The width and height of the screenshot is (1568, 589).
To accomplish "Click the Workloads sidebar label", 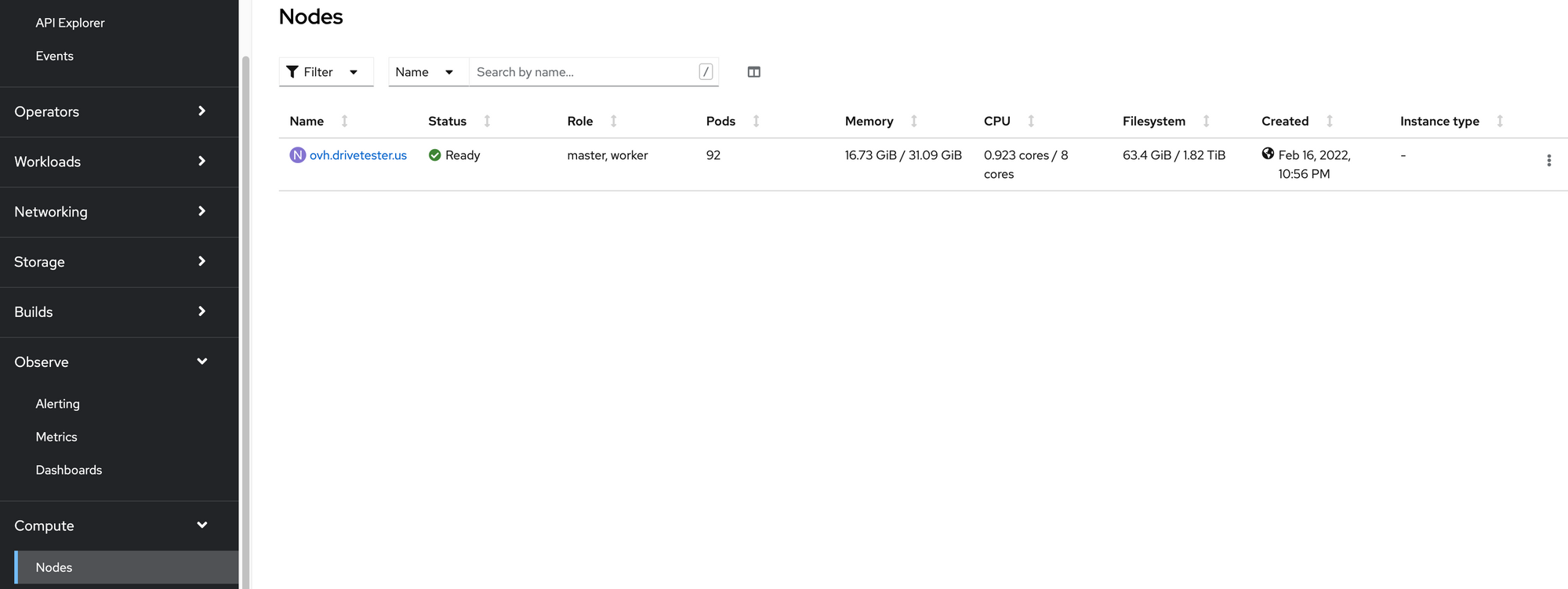I will (x=47, y=162).
